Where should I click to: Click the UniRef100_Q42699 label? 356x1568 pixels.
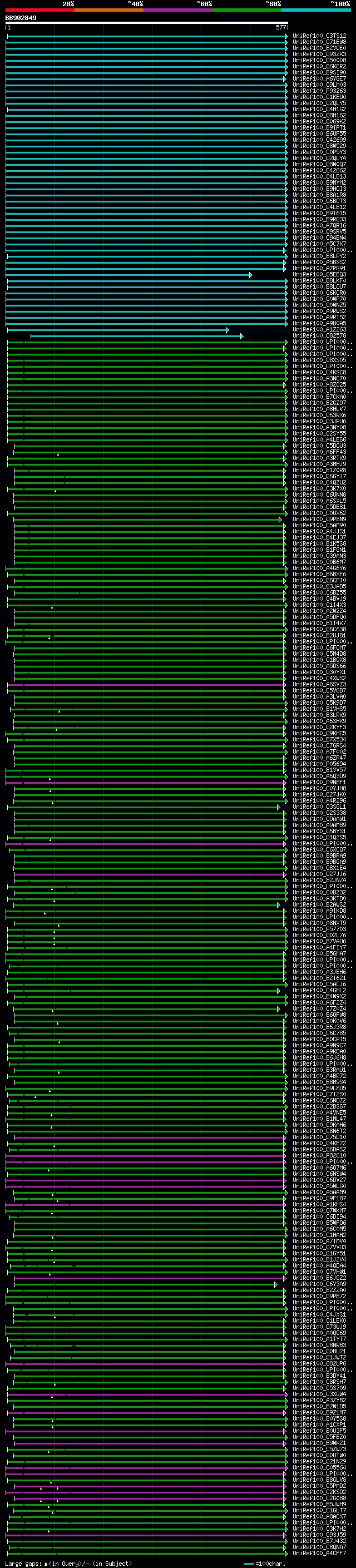click(319, 140)
